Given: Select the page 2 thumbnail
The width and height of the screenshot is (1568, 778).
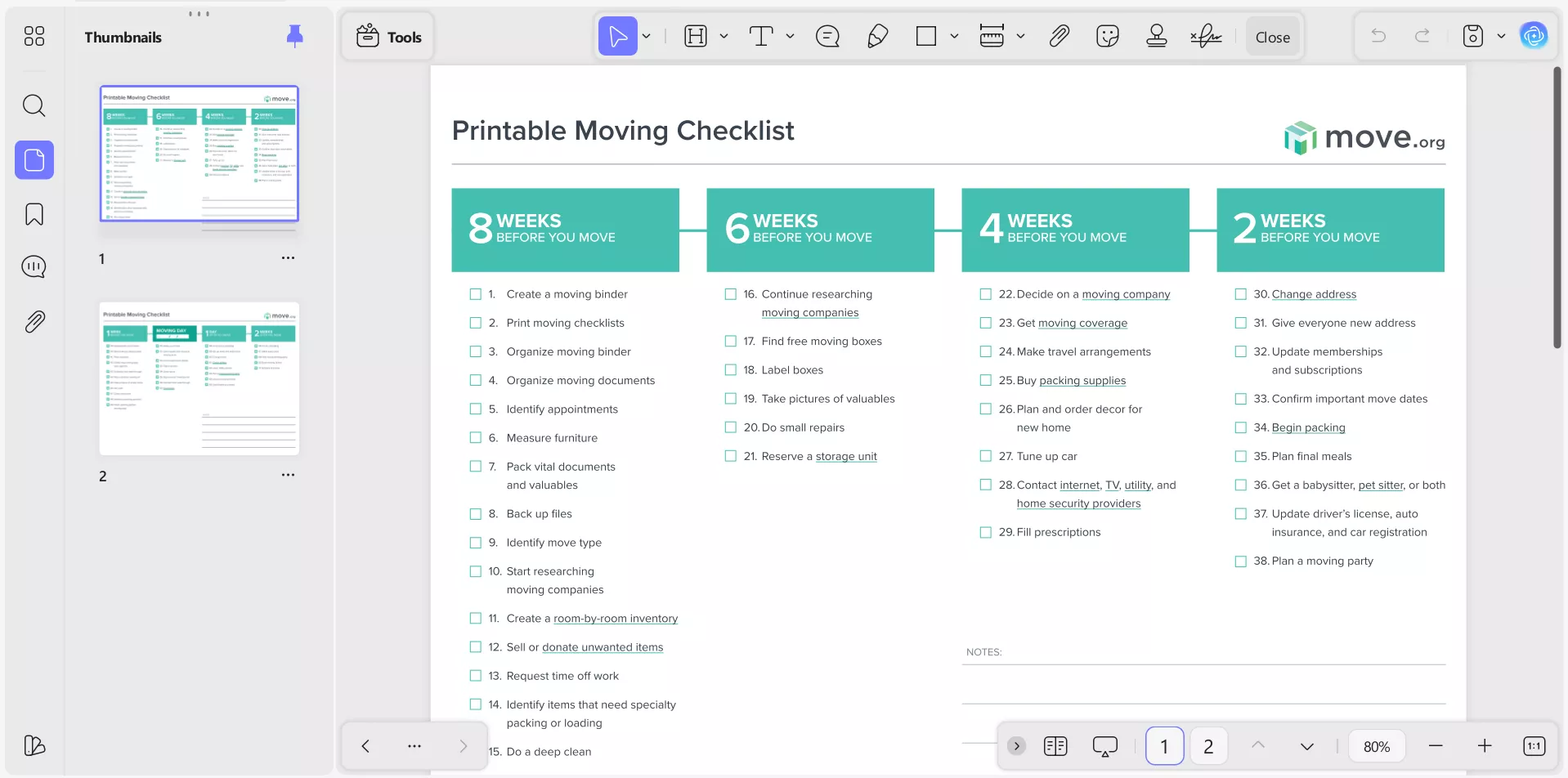Looking at the screenshot, I should (199, 378).
